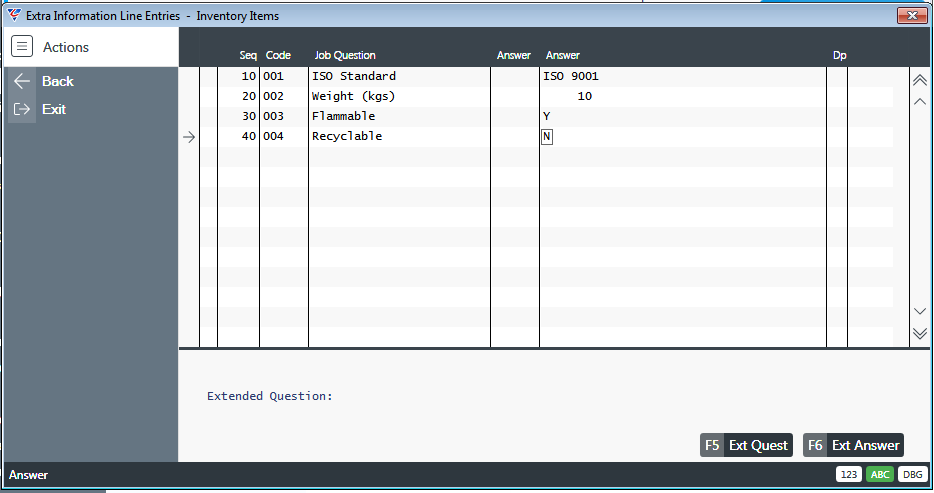The width and height of the screenshot is (934, 493).
Task: Click the Exit door icon
Action: [x=22, y=109]
